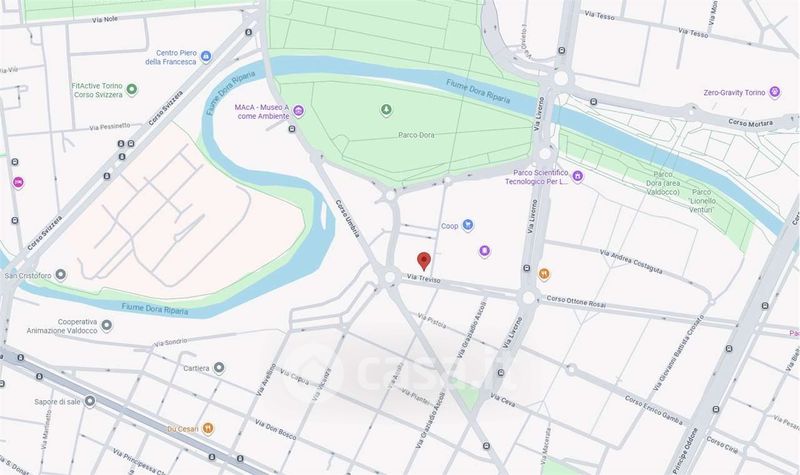Click the Sapore di sale marker
800x475 pixels.
pos(90,402)
